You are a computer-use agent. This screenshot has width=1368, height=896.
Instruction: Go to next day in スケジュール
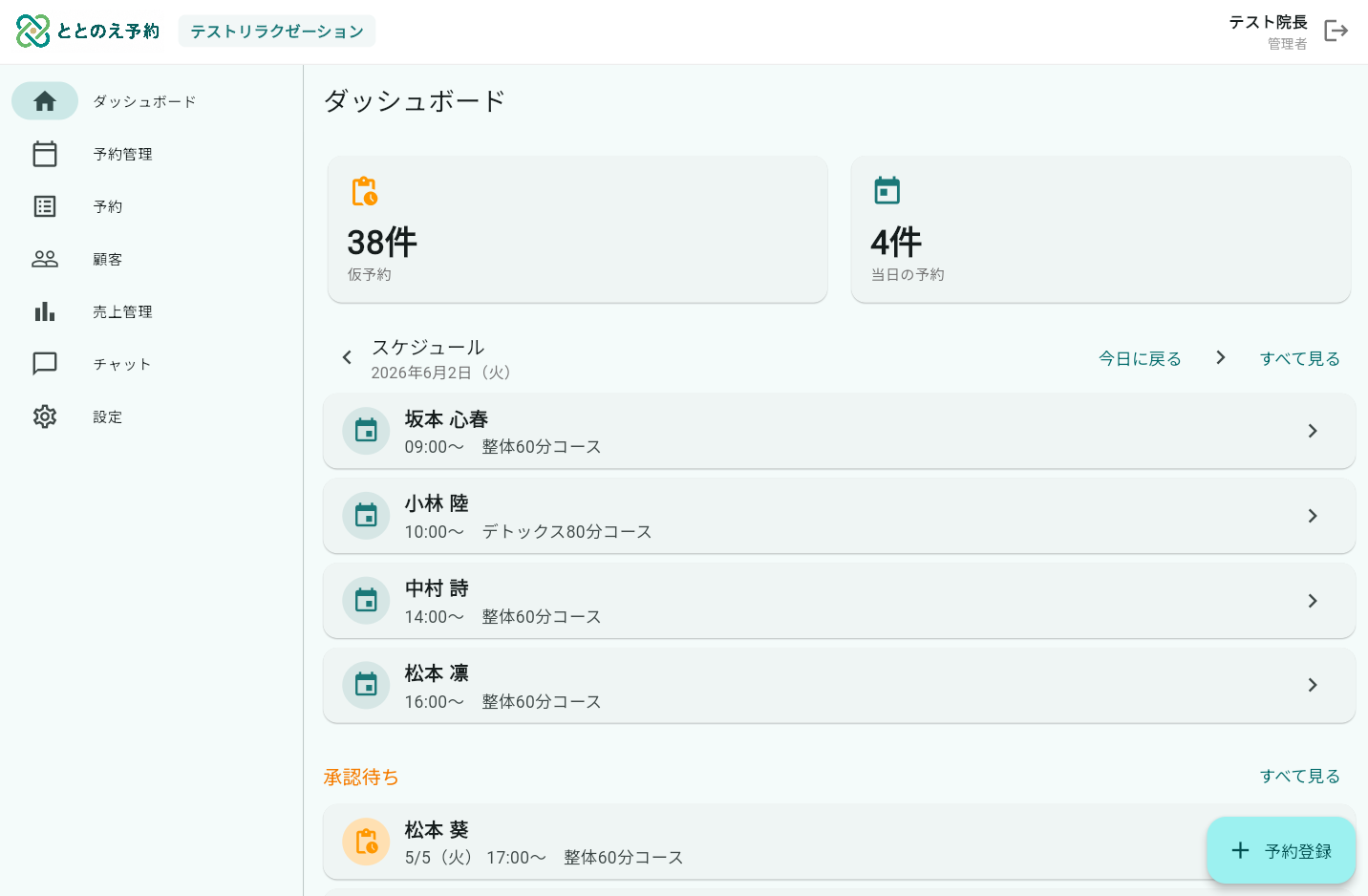click(1220, 357)
